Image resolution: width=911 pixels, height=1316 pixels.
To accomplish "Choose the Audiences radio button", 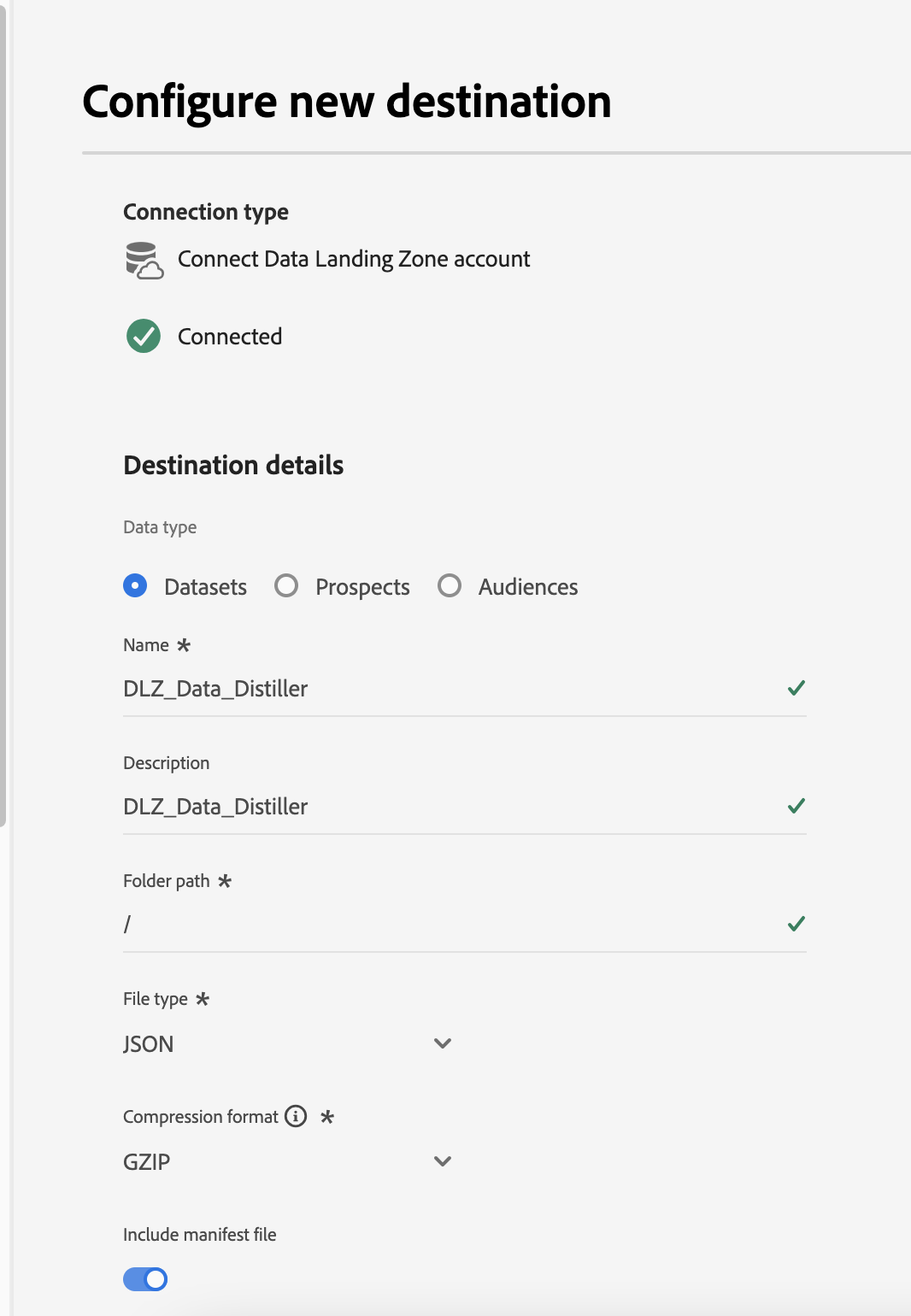I will click(x=450, y=586).
